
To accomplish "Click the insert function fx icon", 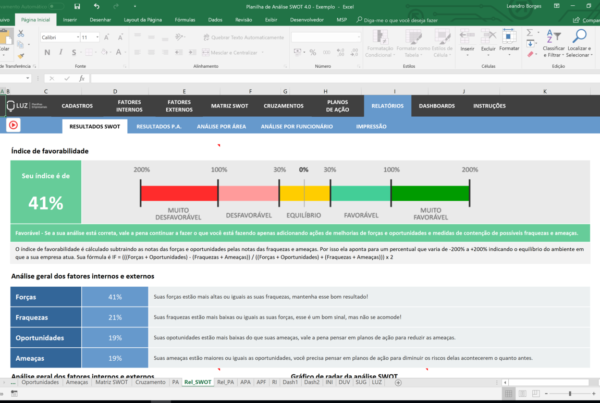I will pos(82,78).
